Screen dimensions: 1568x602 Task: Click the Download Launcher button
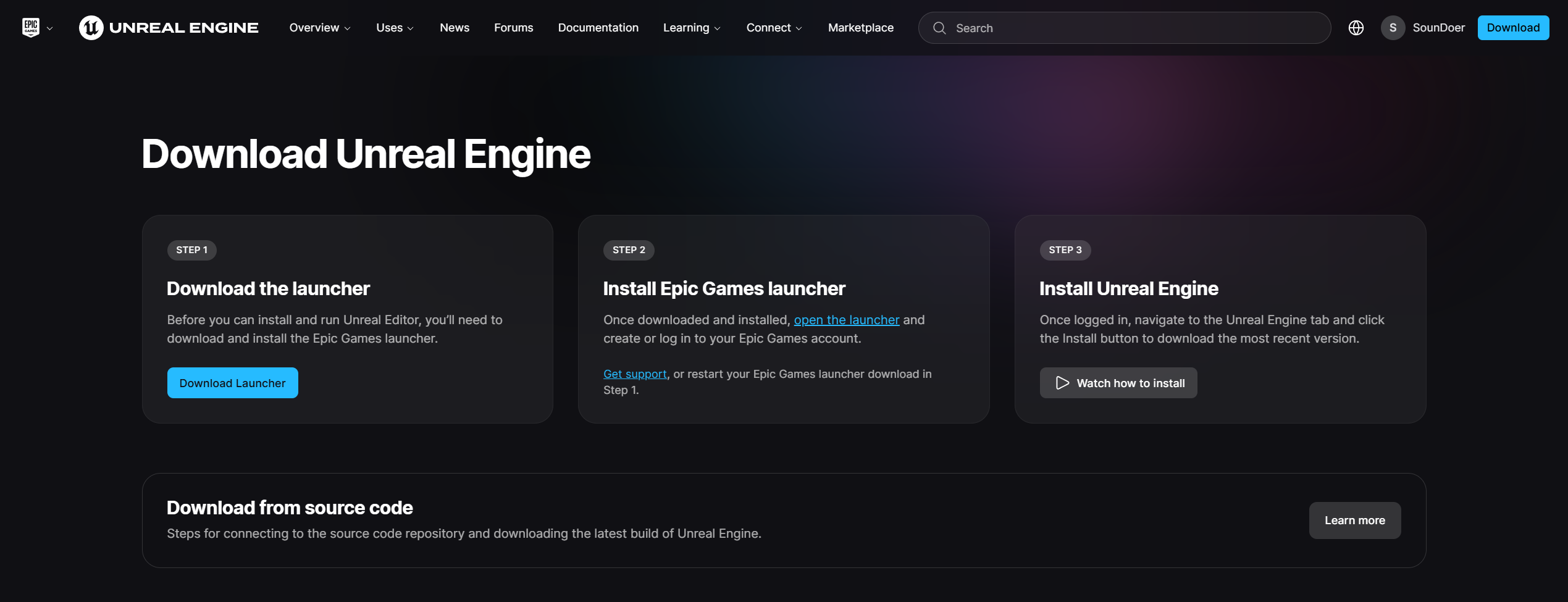tap(232, 383)
